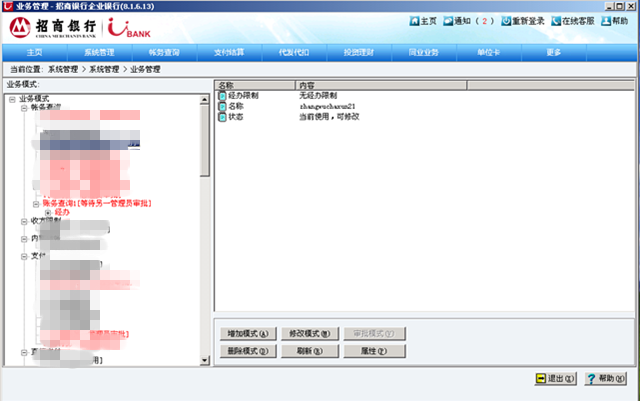The height and width of the screenshot is (401, 640).
Task: Open 在线客服 online support icon
Action: coord(556,21)
